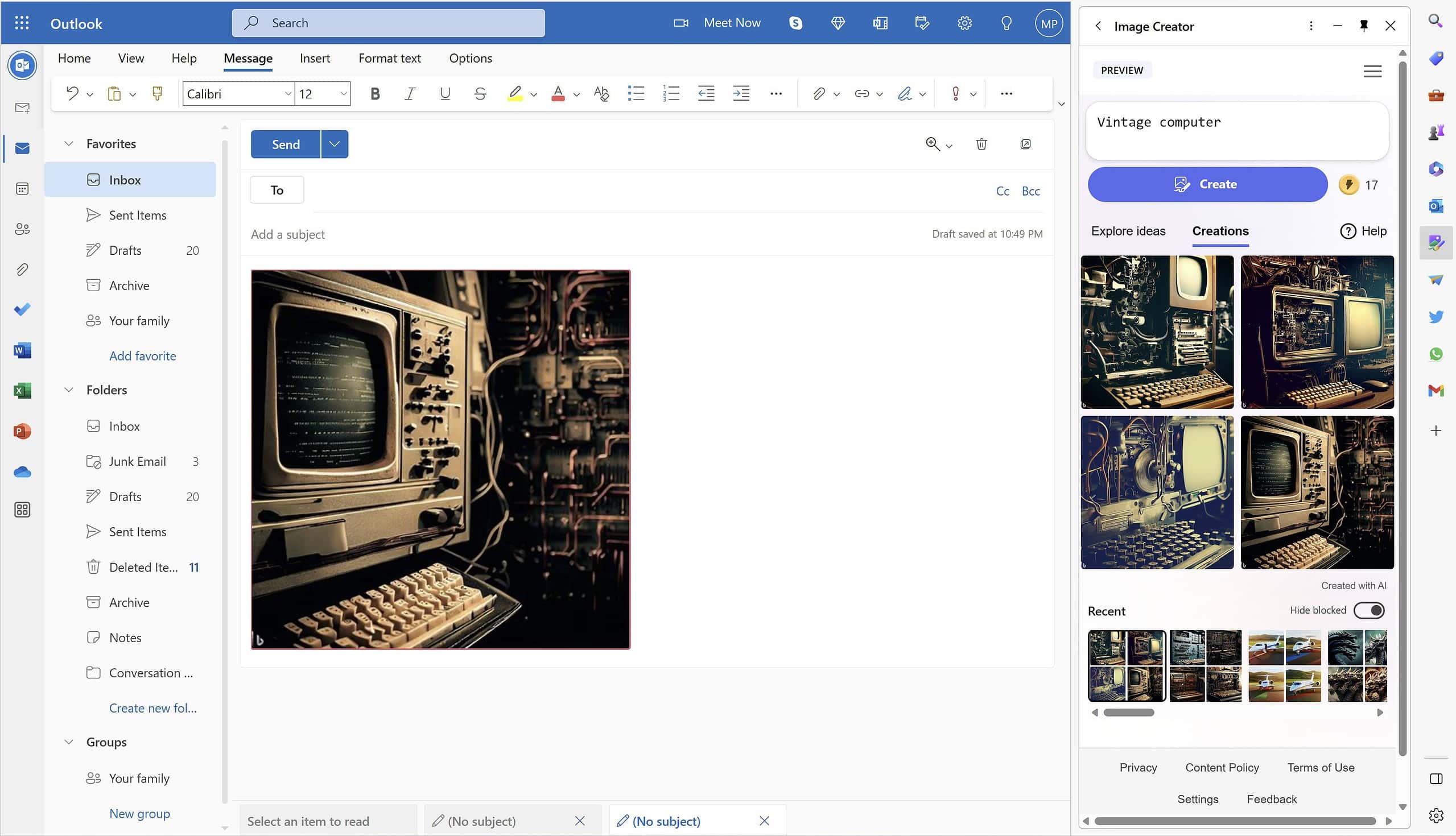Select the Message ribbon tab
This screenshot has width=1456, height=836.
[248, 58]
